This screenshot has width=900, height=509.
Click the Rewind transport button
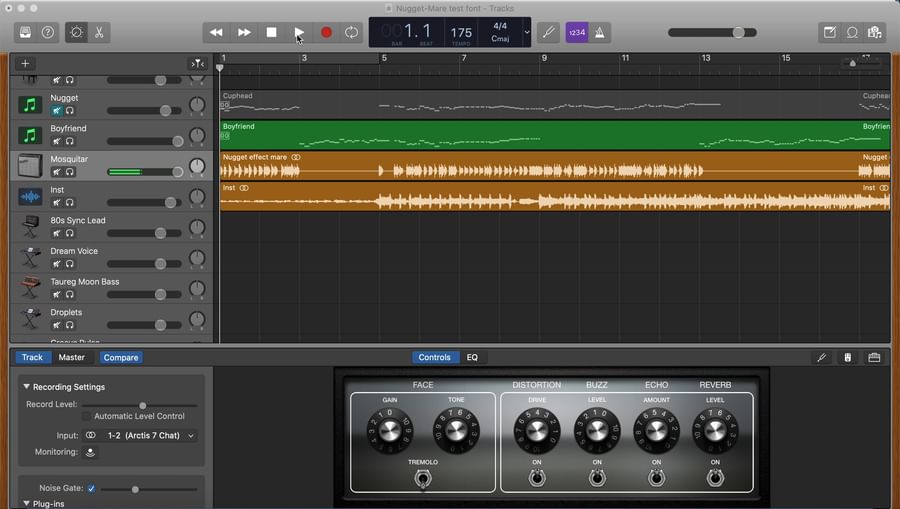coord(216,33)
